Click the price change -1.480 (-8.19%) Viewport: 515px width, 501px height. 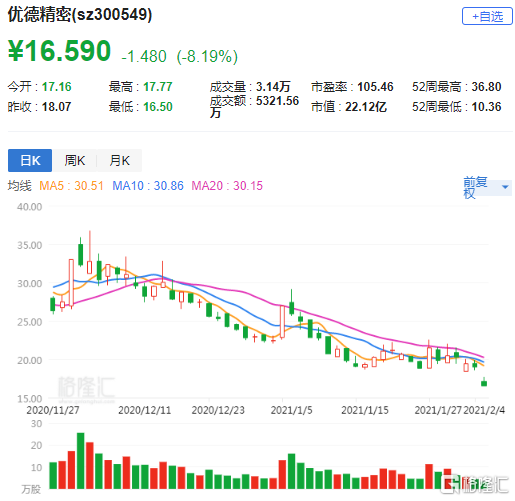180,56
